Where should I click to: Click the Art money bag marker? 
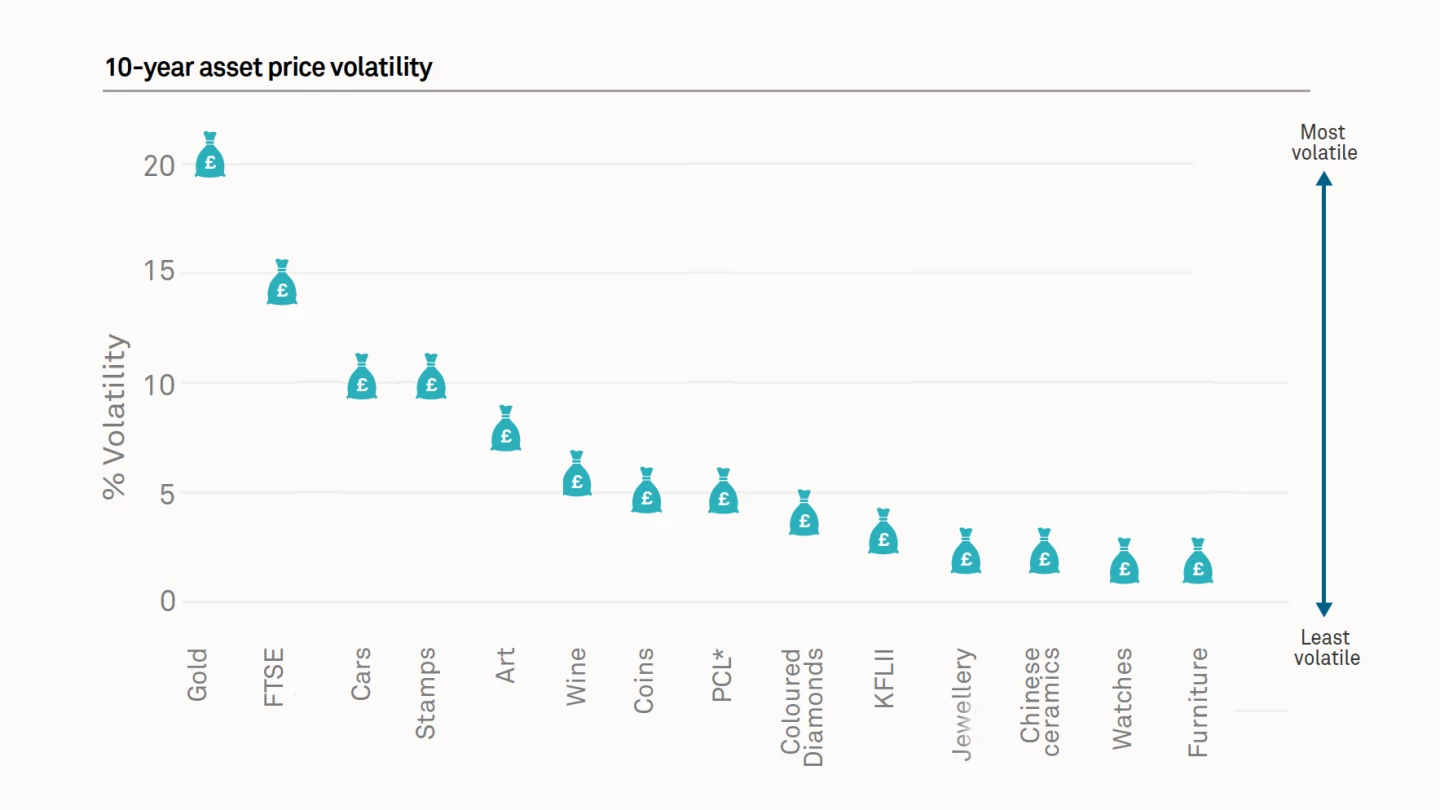[x=506, y=431]
